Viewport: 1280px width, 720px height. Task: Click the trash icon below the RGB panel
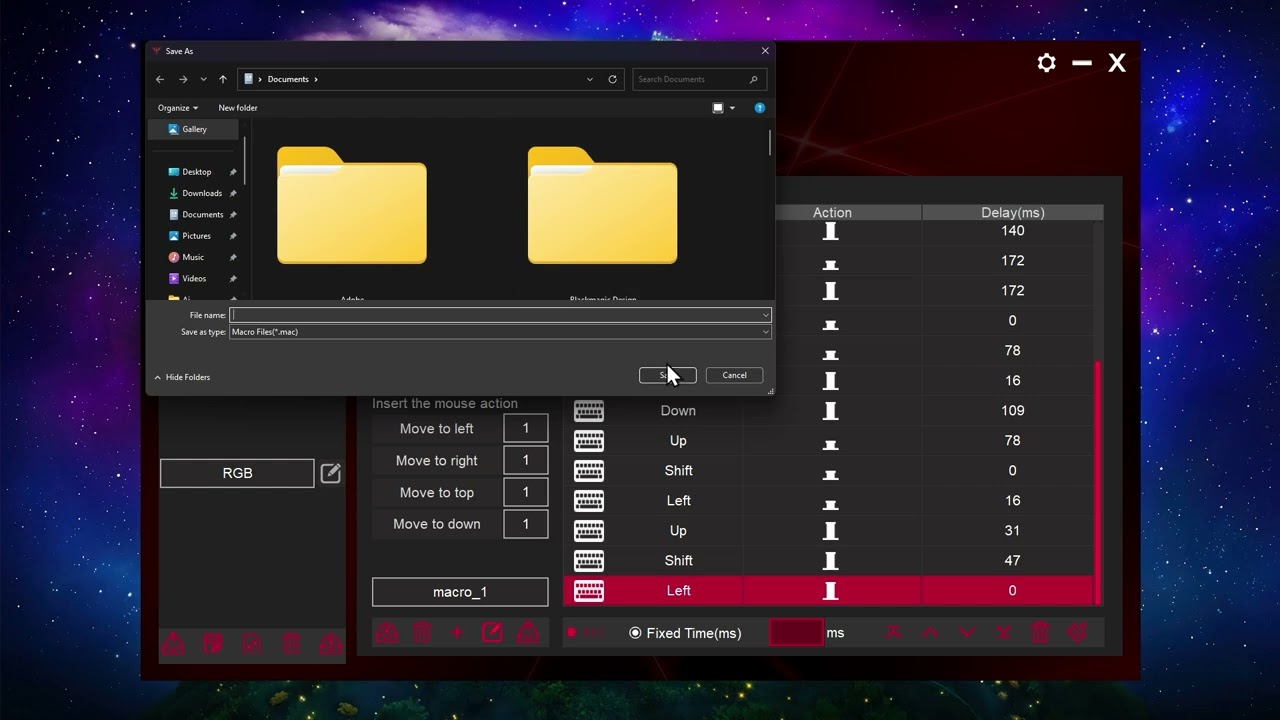click(x=291, y=644)
